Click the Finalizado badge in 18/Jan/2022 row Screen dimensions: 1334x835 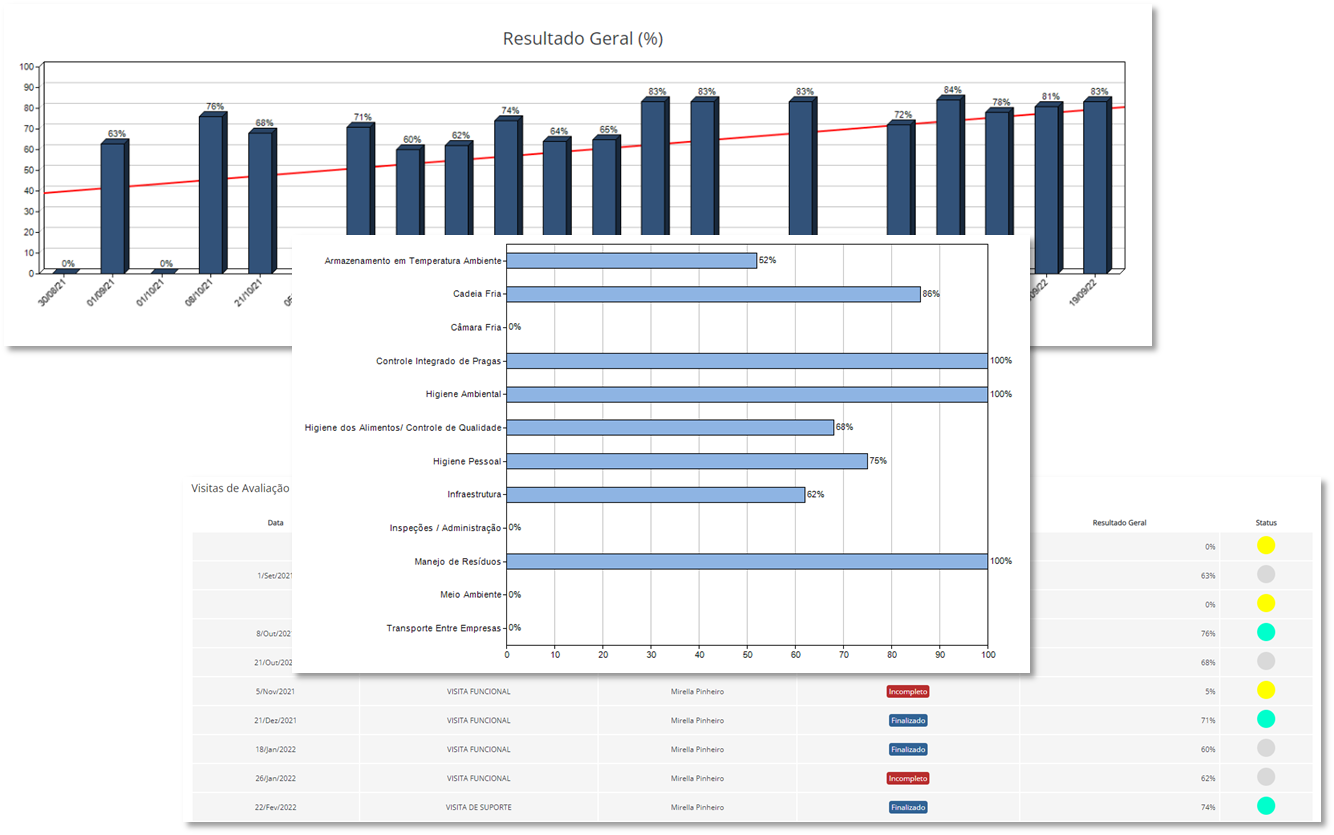coord(908,749)
